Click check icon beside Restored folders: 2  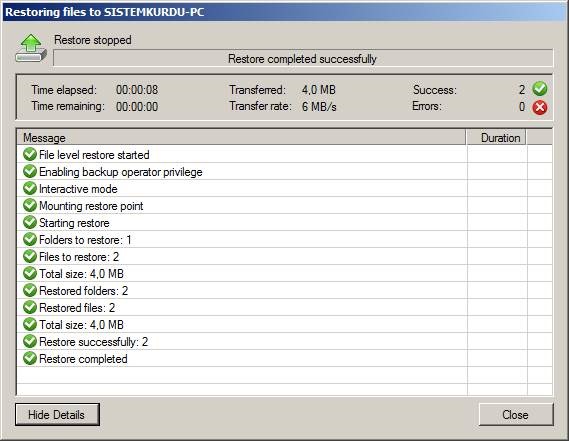[30, 290]
